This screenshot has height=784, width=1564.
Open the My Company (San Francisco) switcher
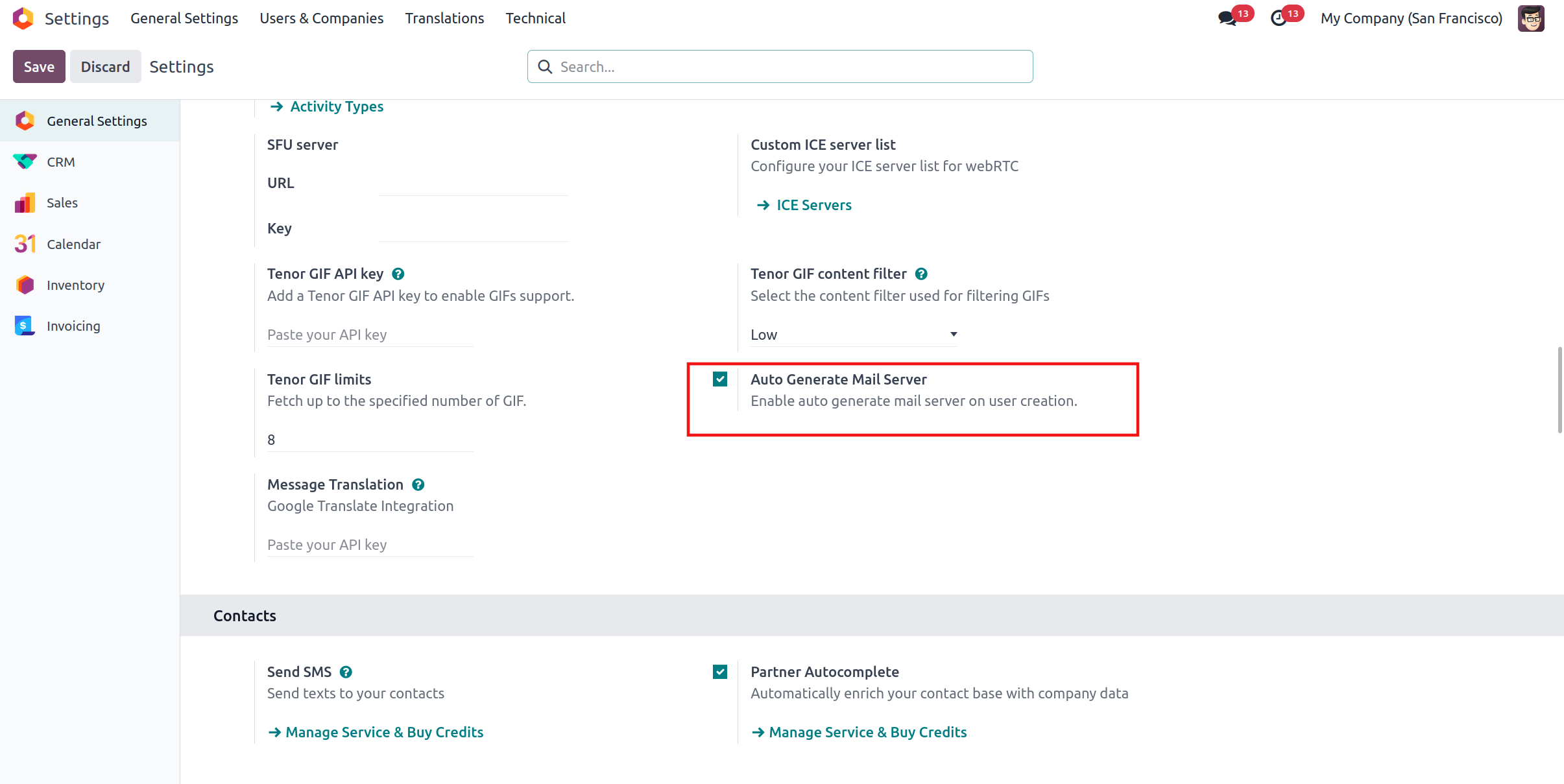pyautogui.click(x=1411, y=18)
